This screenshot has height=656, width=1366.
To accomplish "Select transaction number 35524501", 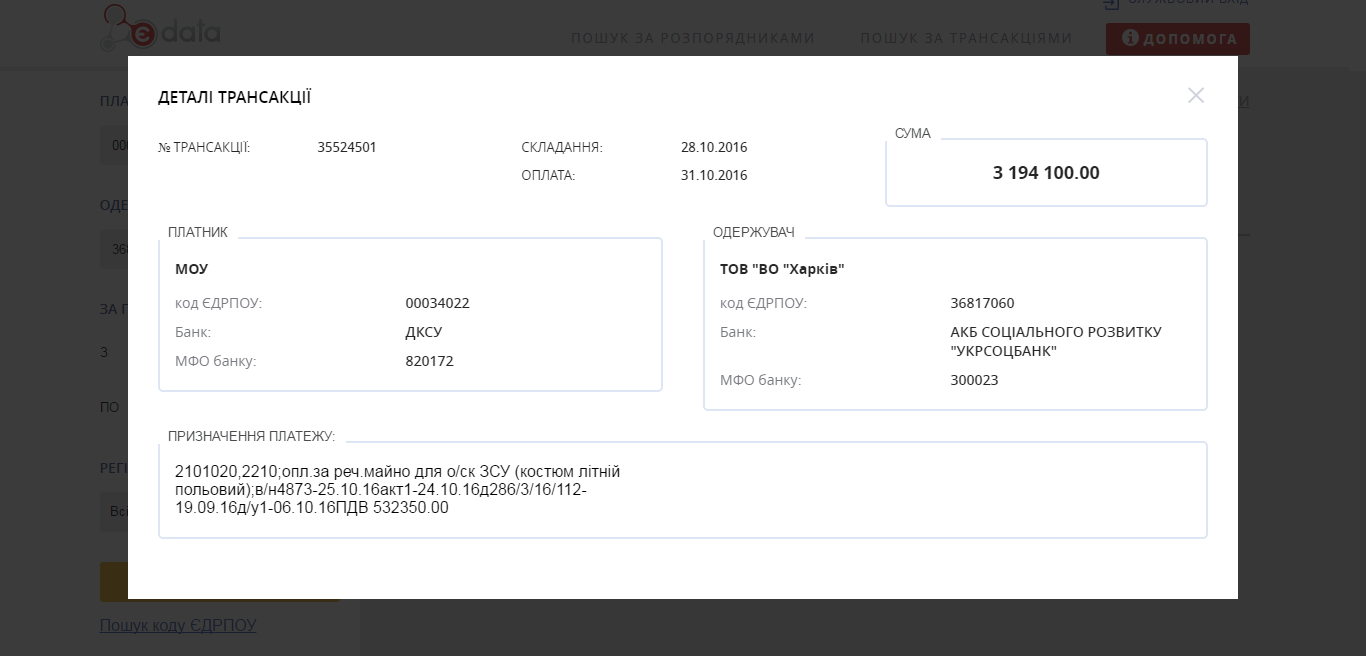I will (347, 148).
